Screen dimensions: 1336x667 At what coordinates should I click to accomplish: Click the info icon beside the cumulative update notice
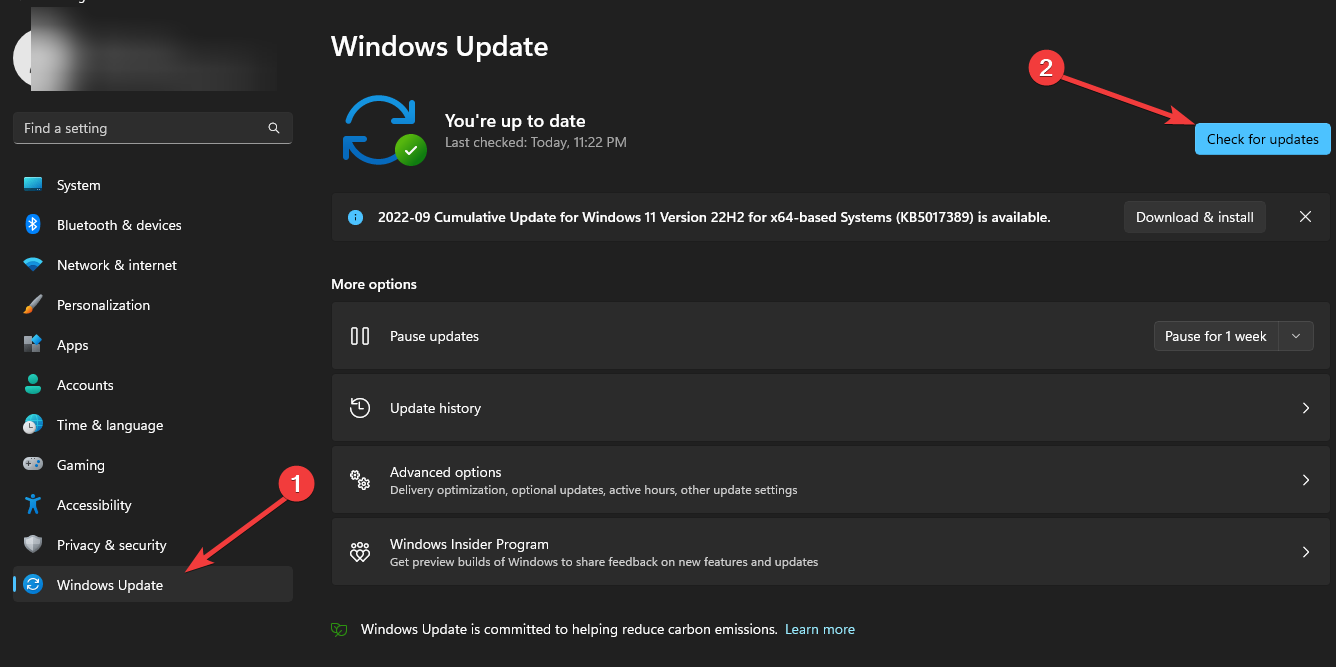tap(355, 217)
